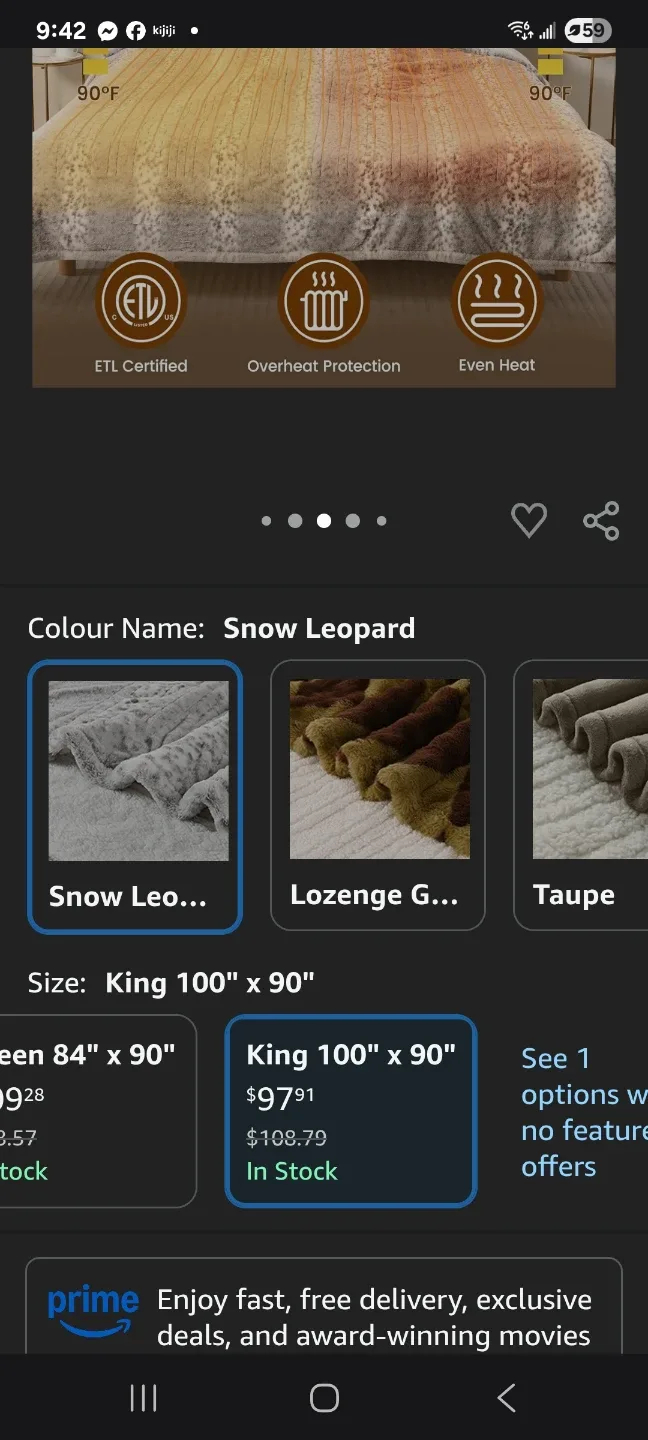Select the King 100" x 90" size card
The image size is (648, 1440).
click(351, 1110)
